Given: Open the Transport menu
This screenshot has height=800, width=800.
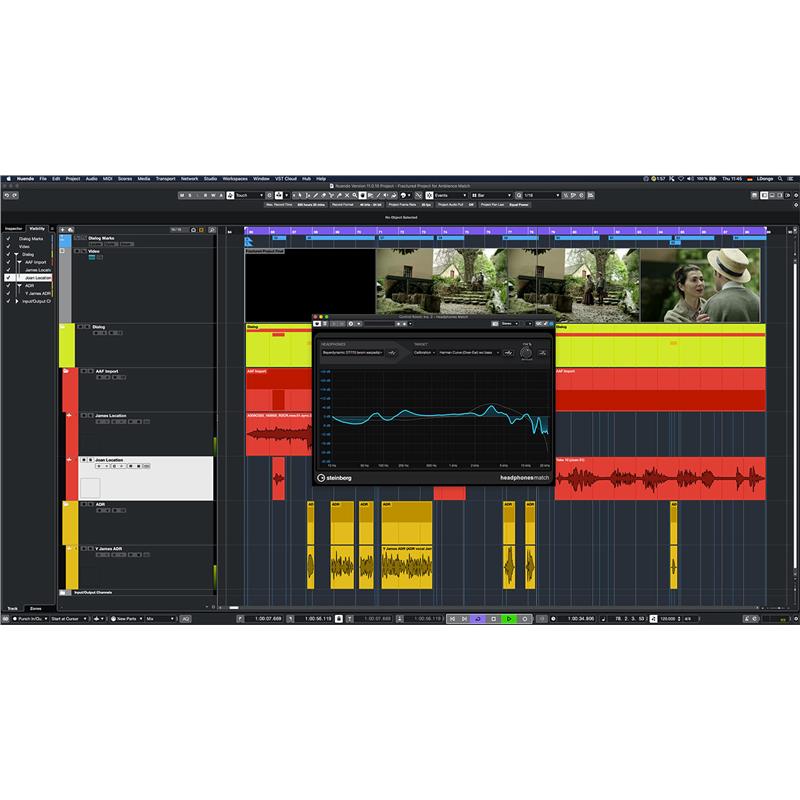Looking at the screenshot, I should coord(165,179).
